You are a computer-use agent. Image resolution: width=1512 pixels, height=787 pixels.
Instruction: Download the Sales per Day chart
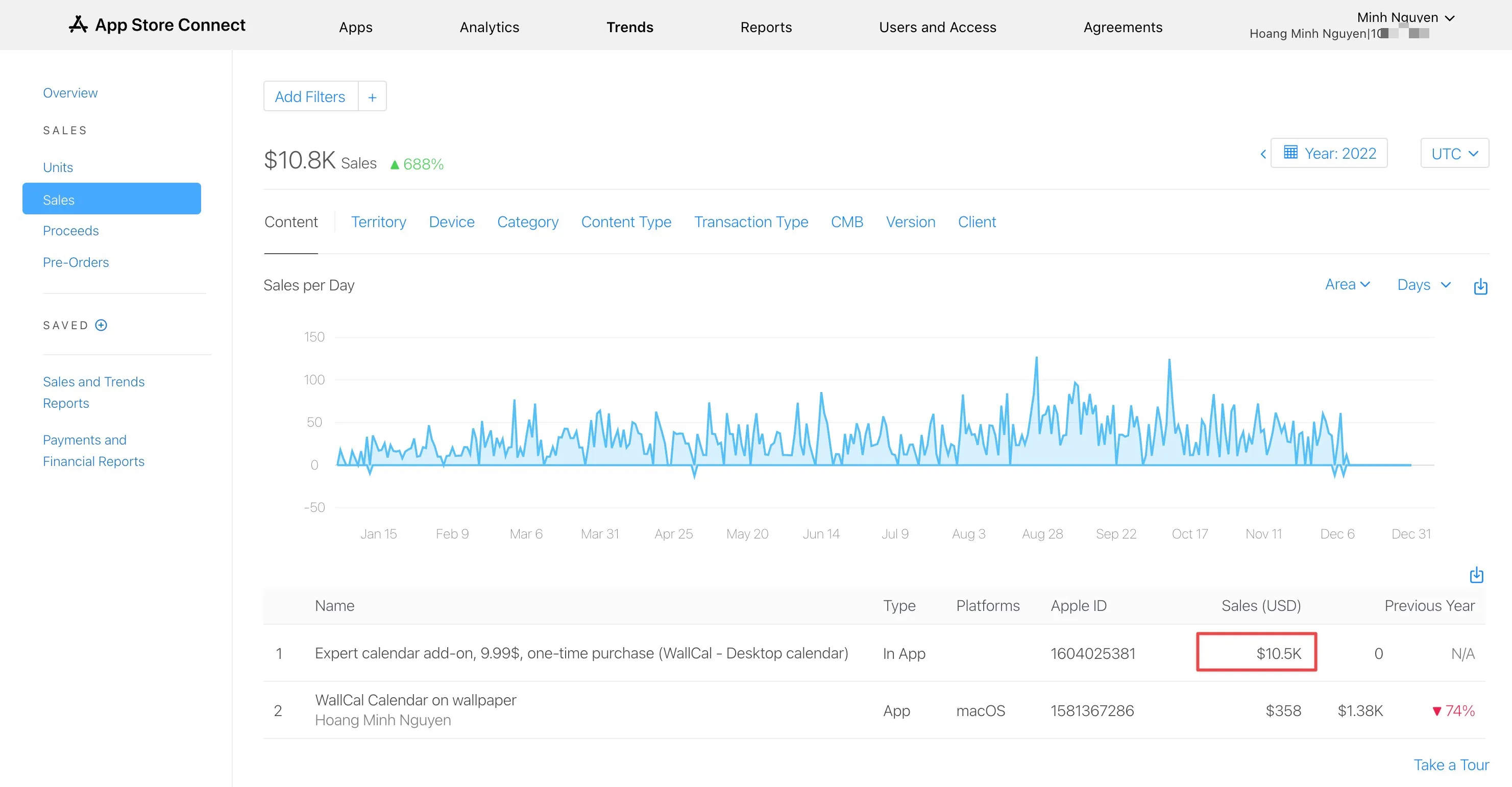coord(1480,286)
